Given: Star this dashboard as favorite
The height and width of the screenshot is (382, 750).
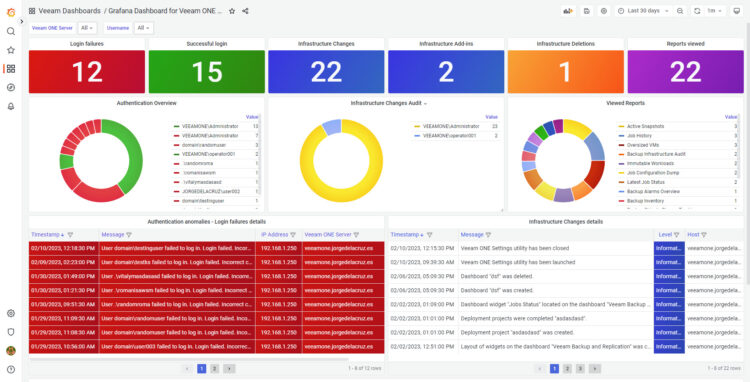Looking at the screenshot, I should pos(232,11).
